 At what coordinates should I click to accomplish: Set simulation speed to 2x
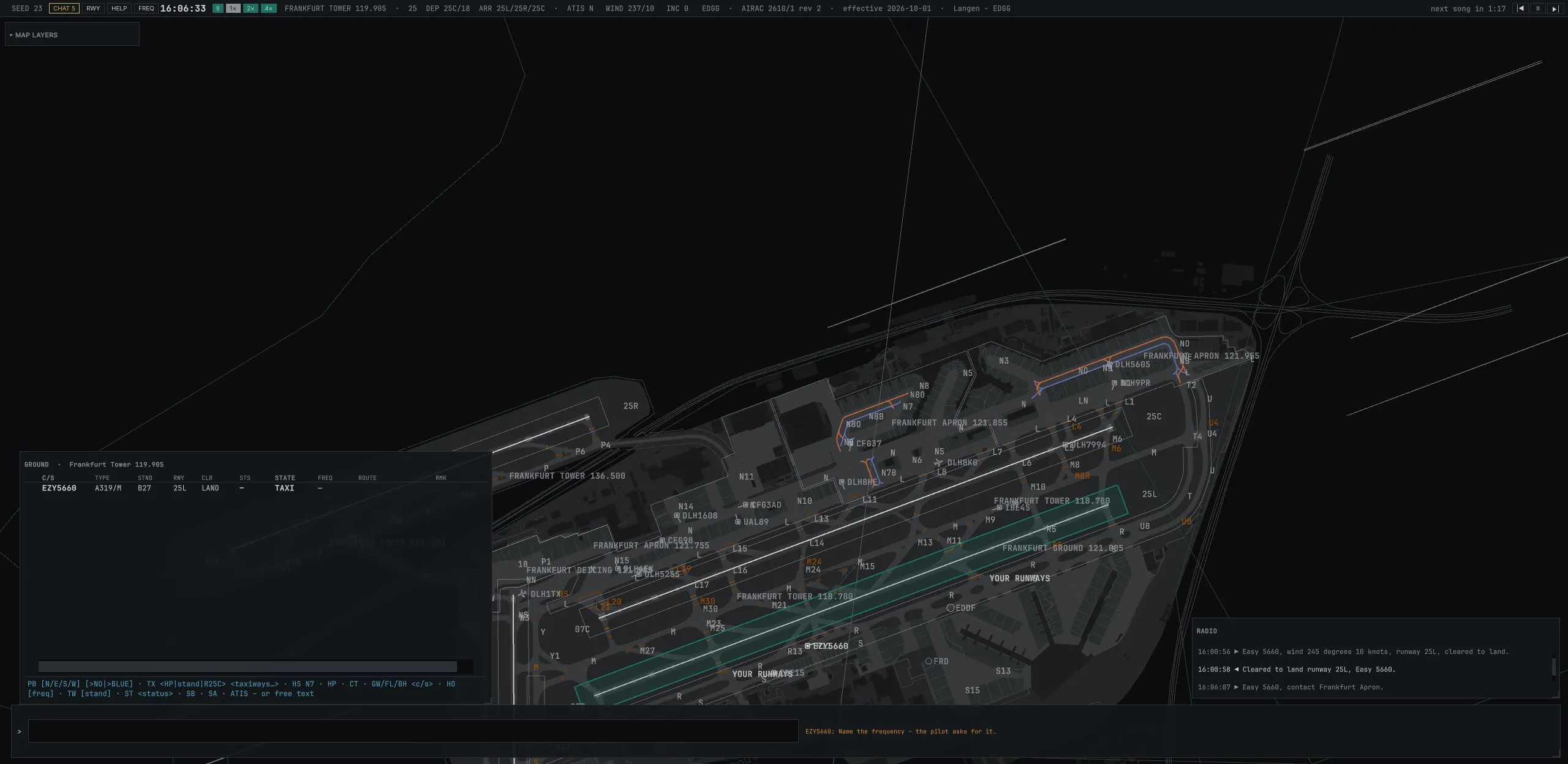[x=251, y=9]
